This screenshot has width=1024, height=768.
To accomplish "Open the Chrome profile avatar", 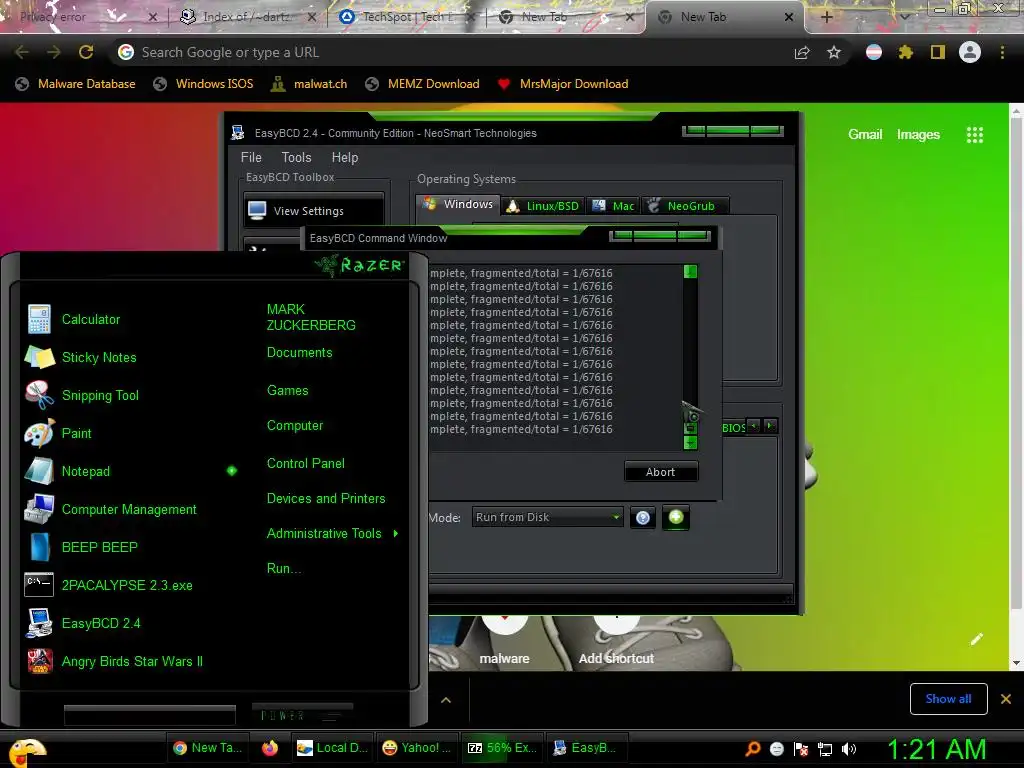I will [970, 52].
